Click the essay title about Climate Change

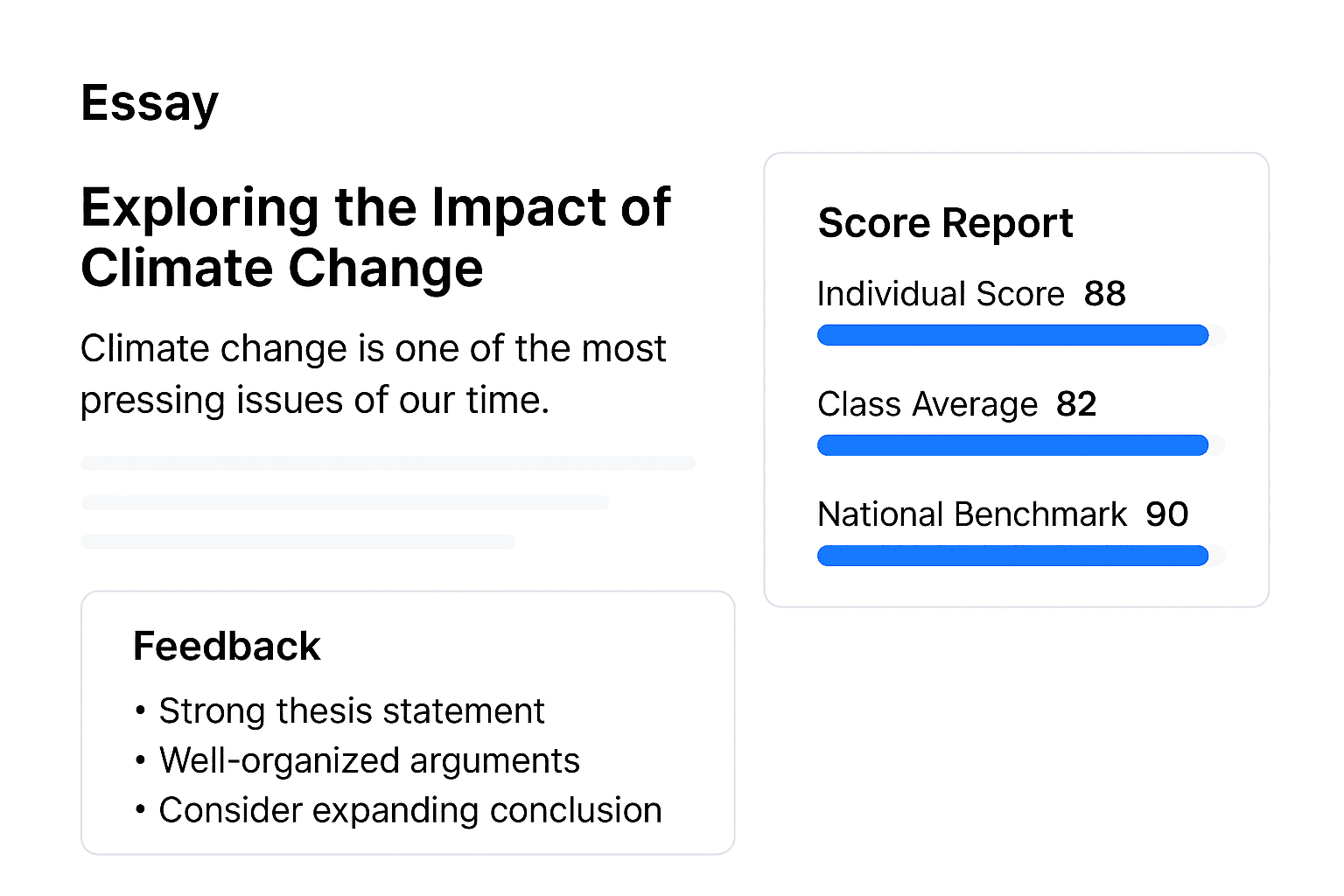coord(375,237)
